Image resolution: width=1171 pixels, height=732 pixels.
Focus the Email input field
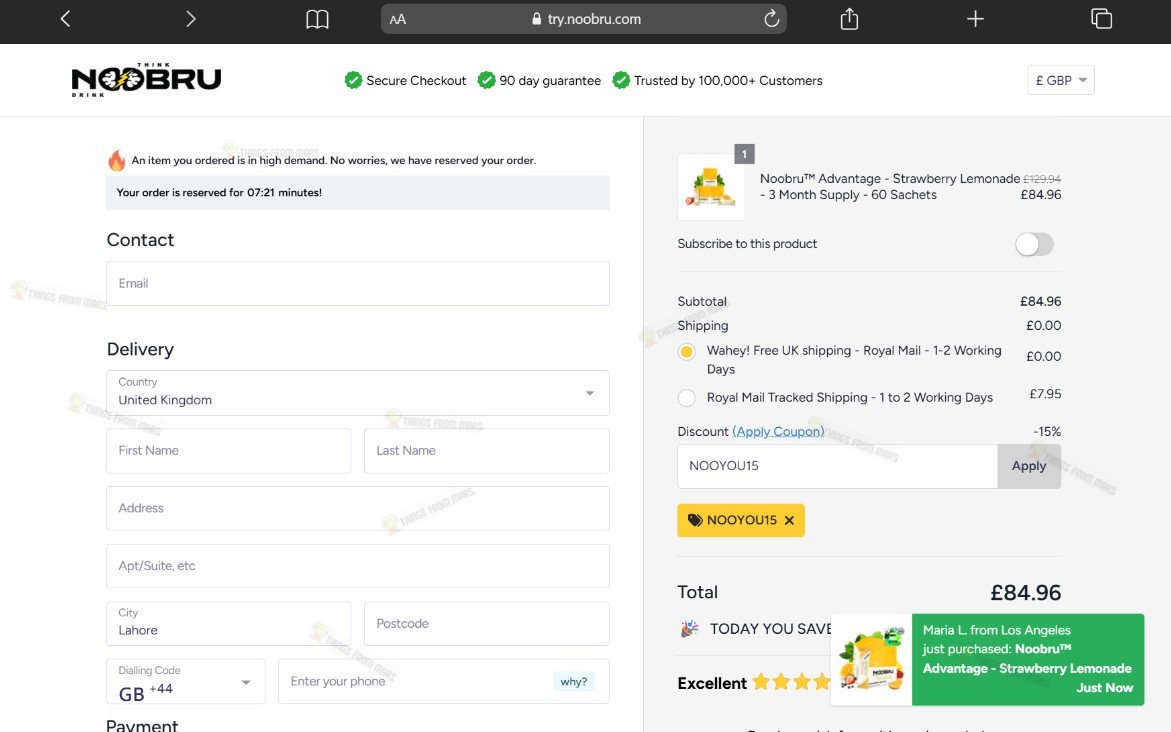(358, 283)
